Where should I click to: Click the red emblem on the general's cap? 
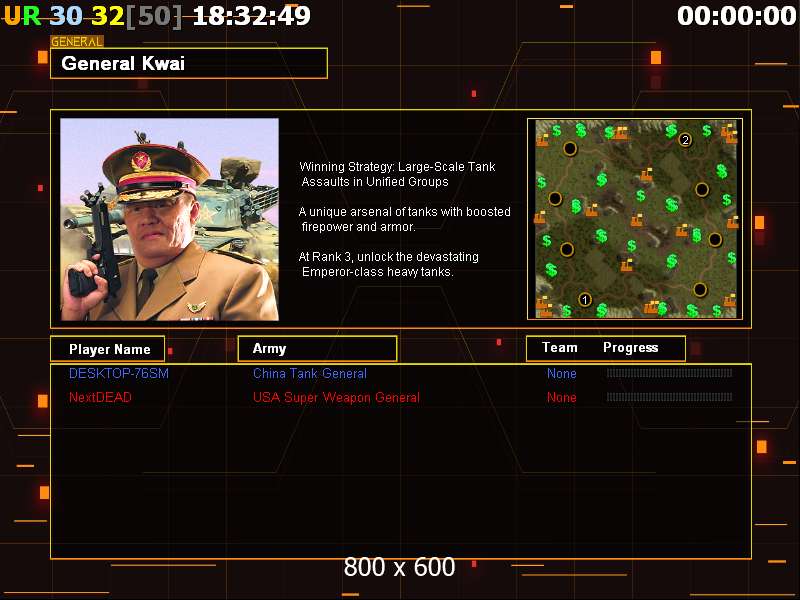tap(139, 160)
